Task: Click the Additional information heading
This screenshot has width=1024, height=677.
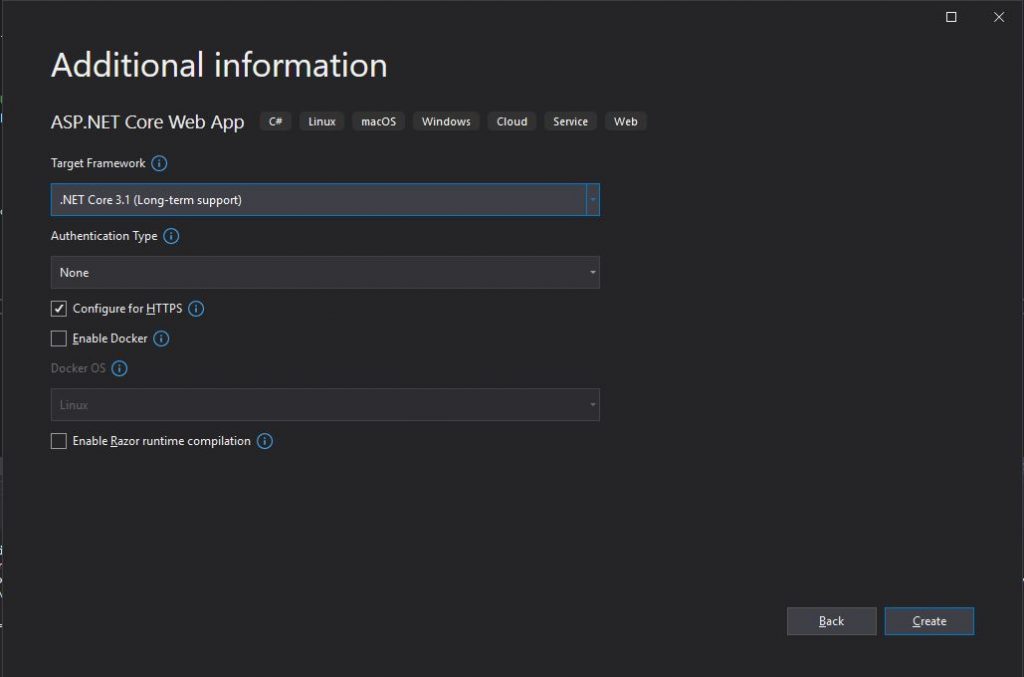Action: click(x=219, y=65)
